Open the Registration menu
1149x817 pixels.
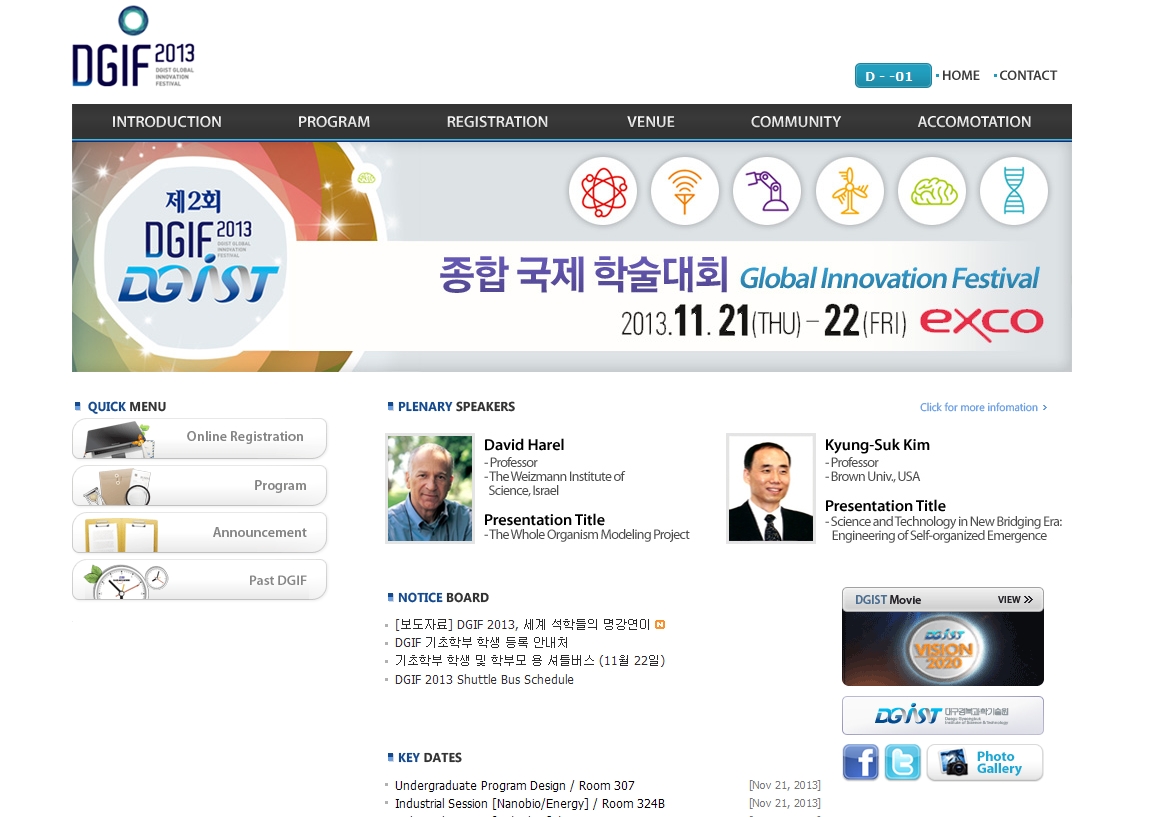498,122
